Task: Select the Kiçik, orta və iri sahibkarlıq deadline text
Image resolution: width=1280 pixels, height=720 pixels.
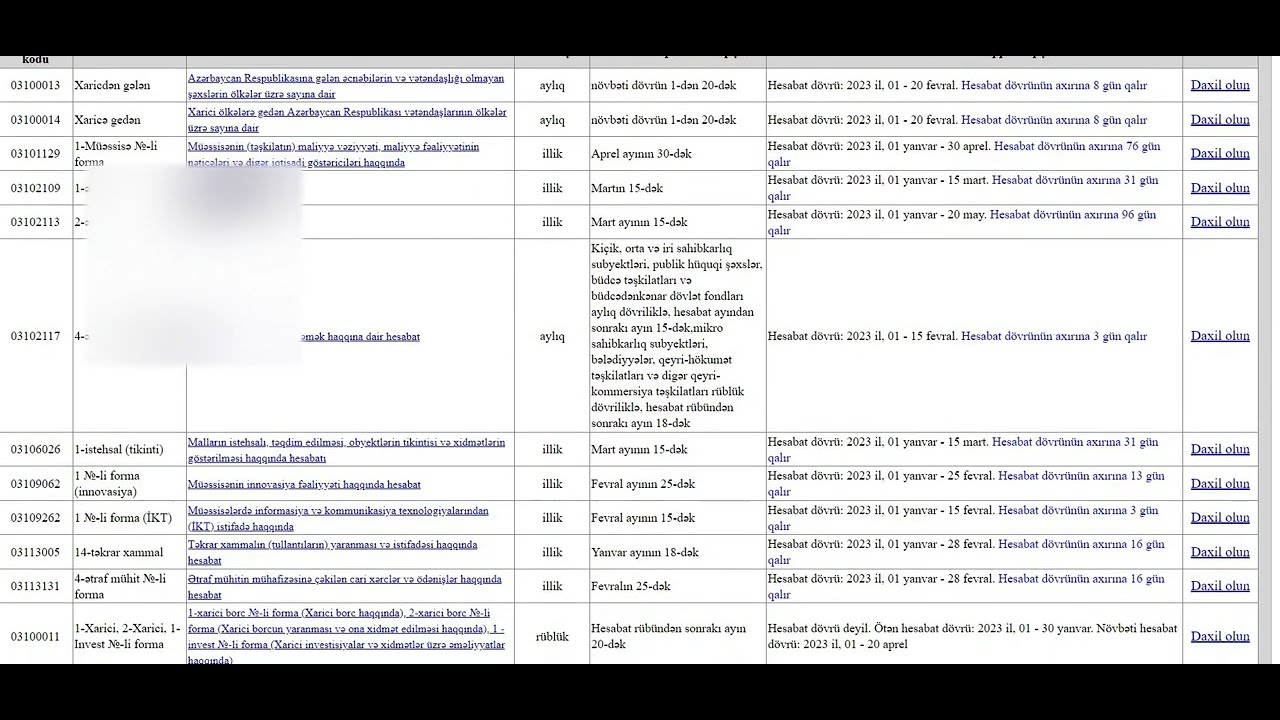Action: [x=677, y=336]
